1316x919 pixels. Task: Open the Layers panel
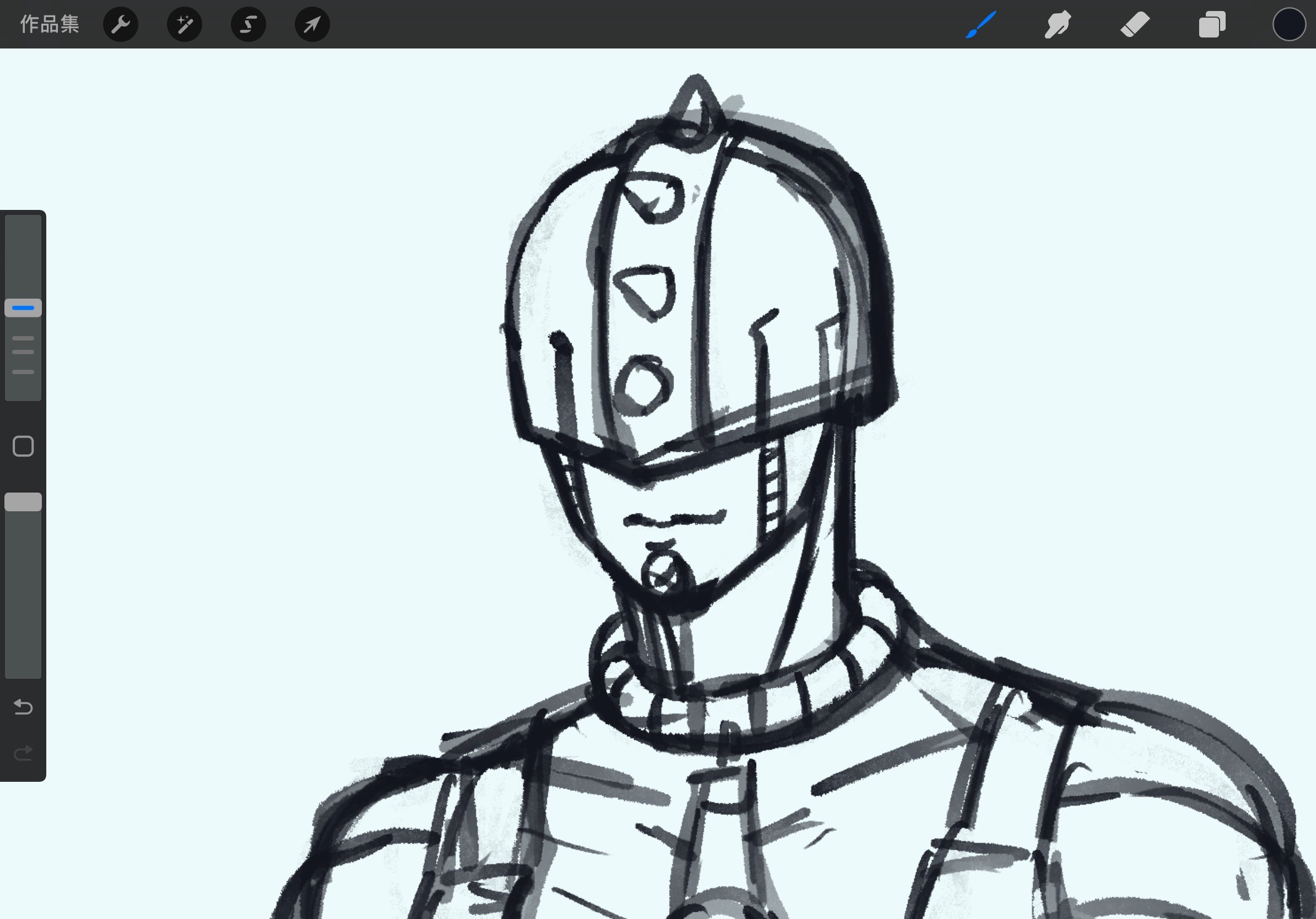click(x=1212, y=24)
